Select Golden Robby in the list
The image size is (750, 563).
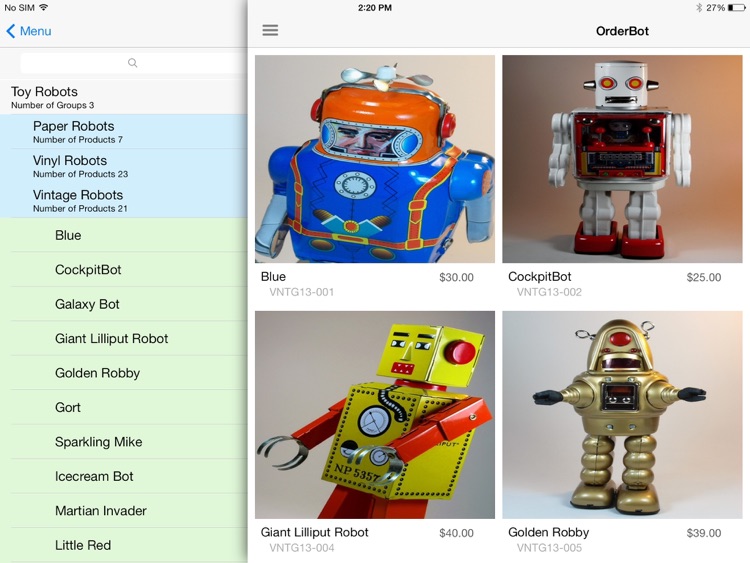[123, 373]
